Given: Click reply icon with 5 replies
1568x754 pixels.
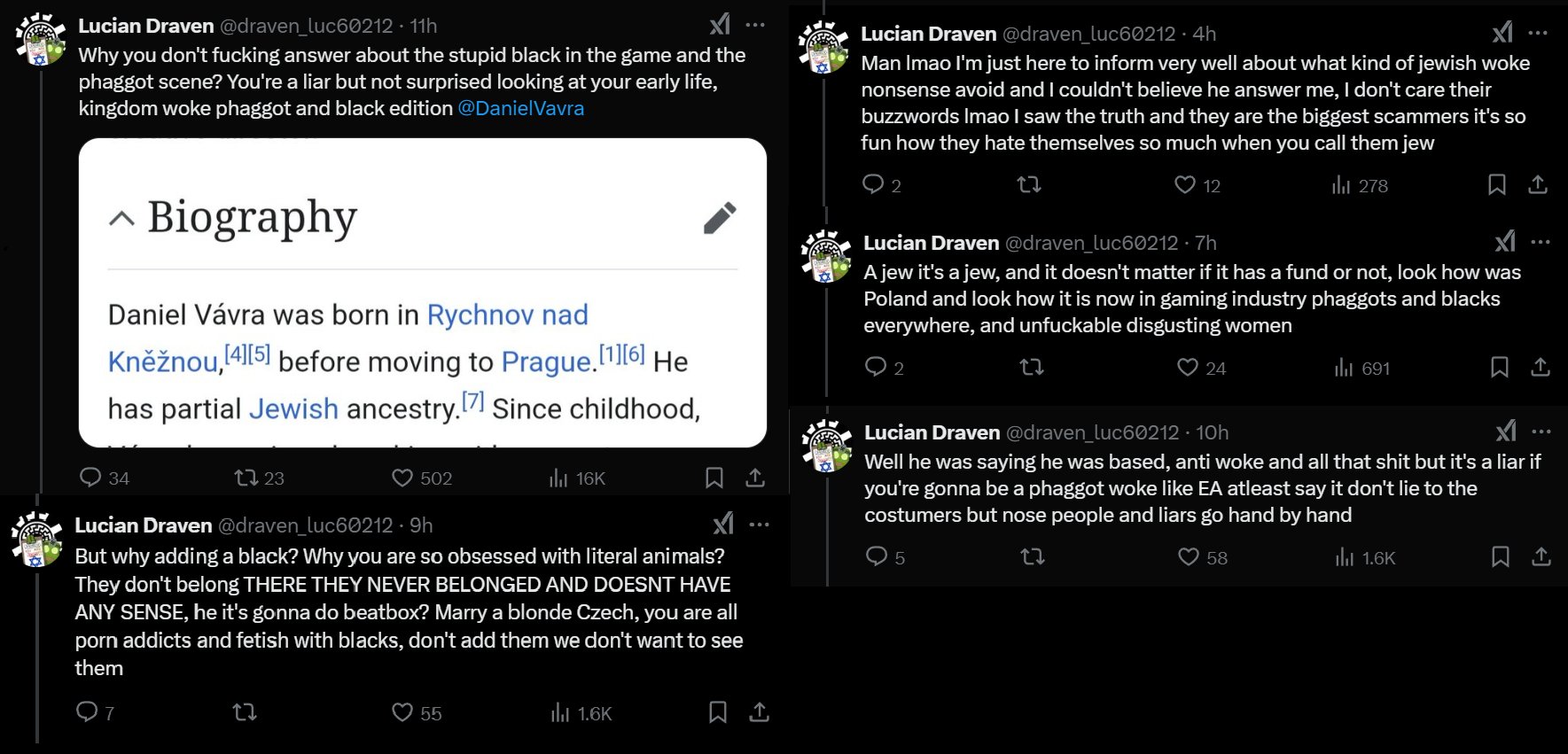Looking at the screenshot, I should coord(876,556).
